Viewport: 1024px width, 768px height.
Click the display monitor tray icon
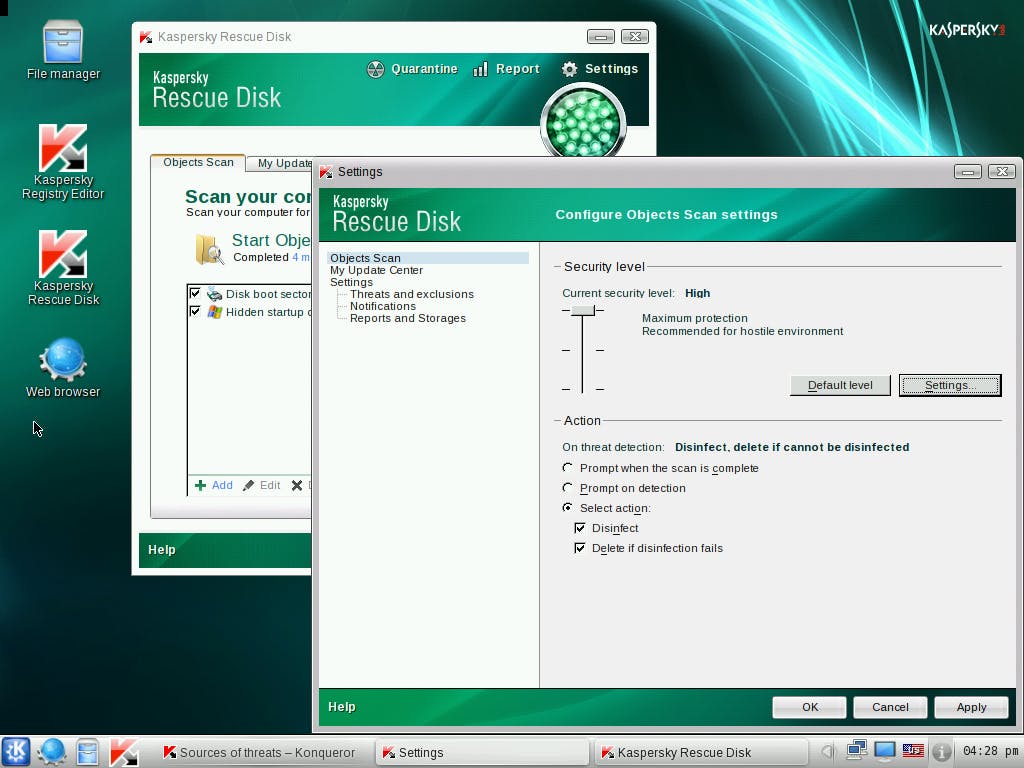(885, 751)
